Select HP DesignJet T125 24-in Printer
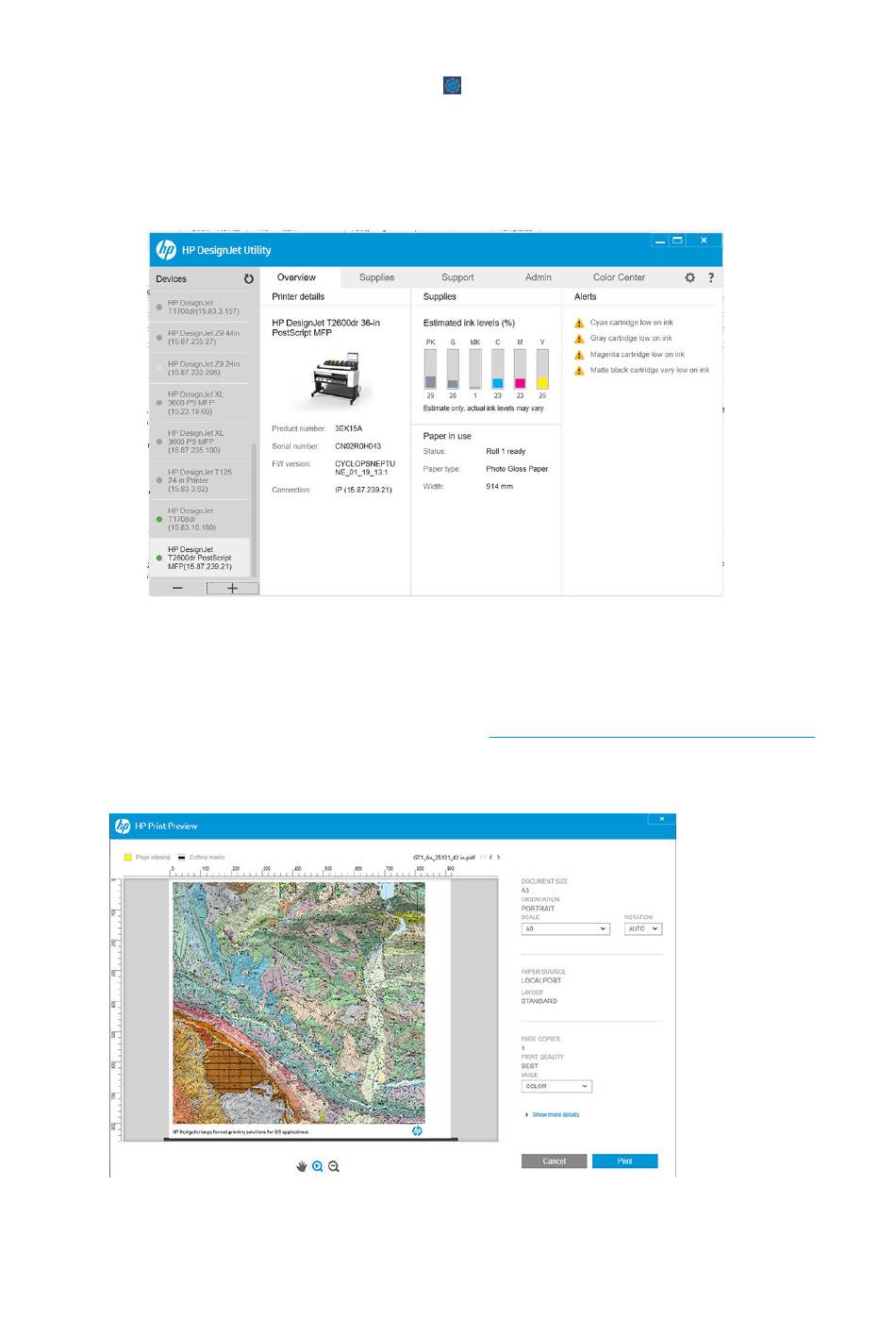The height and width of the screenshot is (1319, 896). click(200, 480)
